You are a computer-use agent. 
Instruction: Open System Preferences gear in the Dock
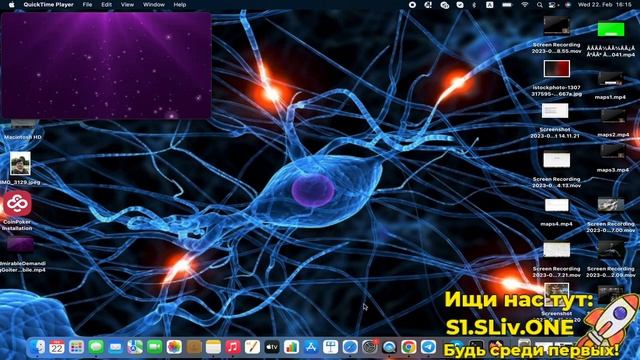pos(369,347)
